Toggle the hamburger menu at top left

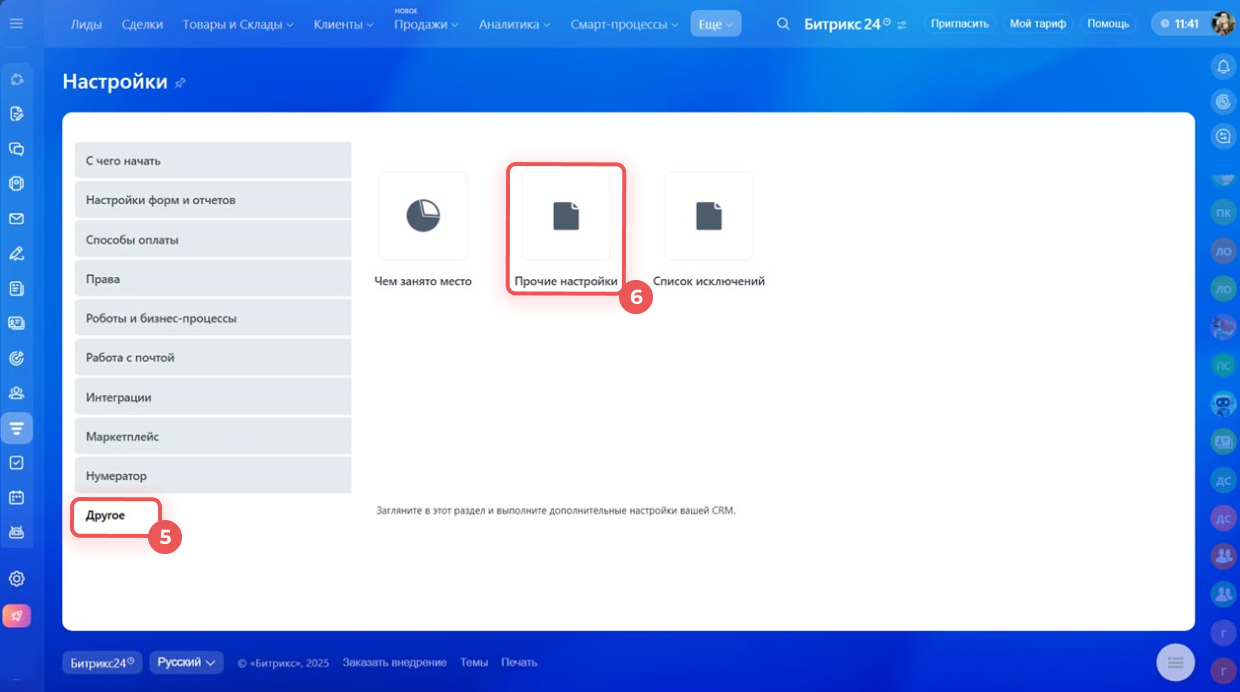16,23
